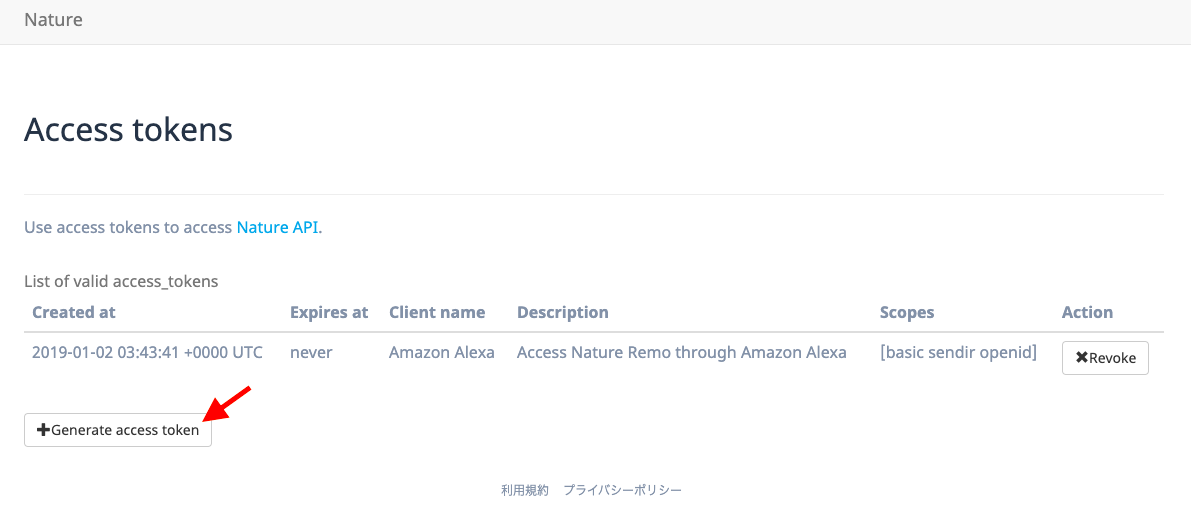This screenshot has height=516, width=1191.
Task: Click the plus icon on Generate access token
Action: point(43,430)
